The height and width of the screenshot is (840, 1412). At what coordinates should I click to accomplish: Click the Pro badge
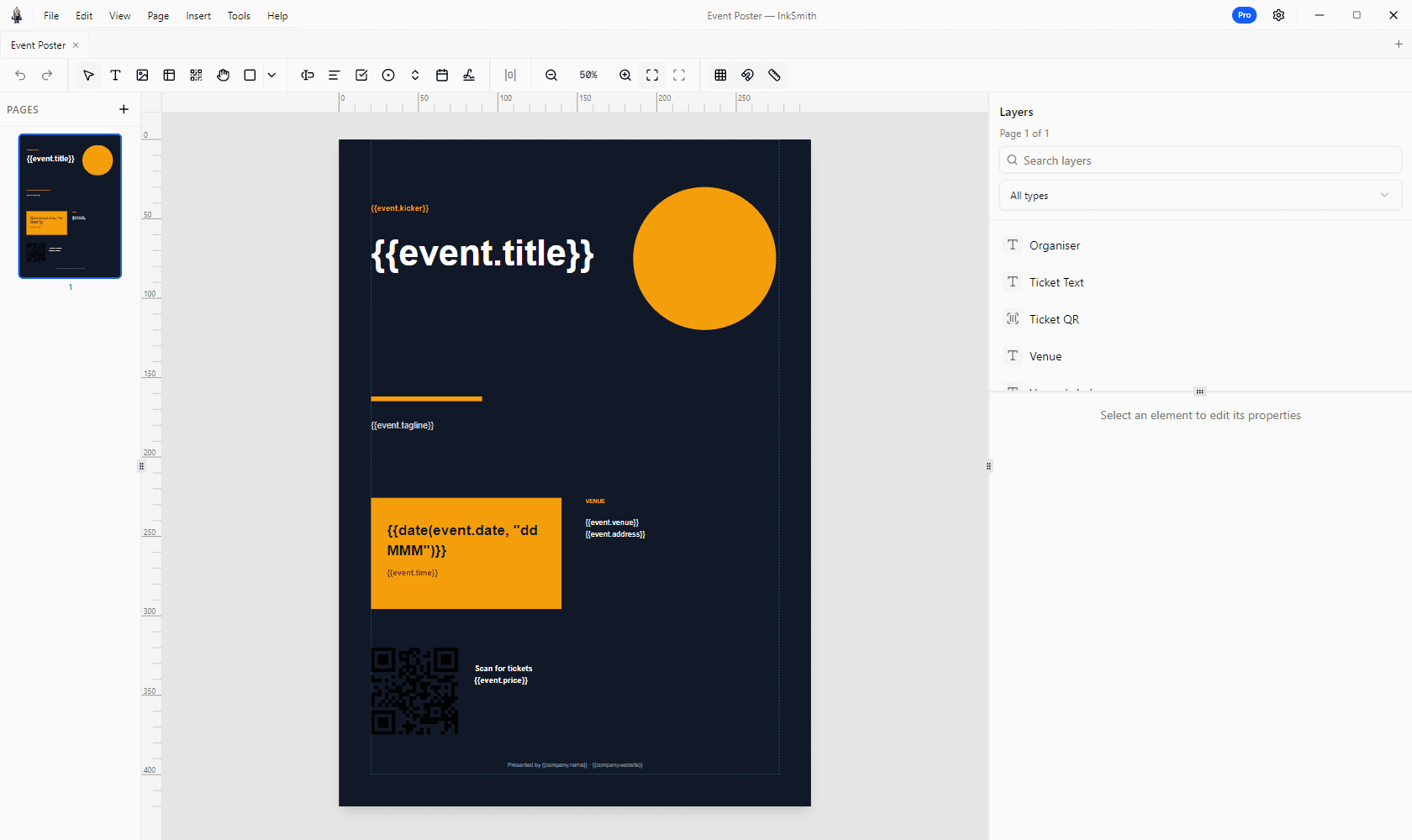[x=1244, y=15]
